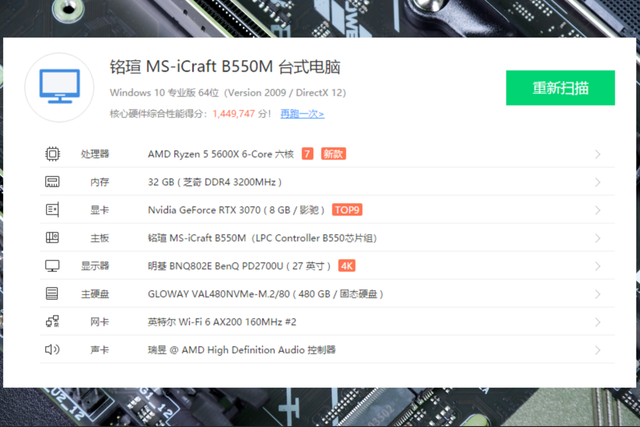Select GLOWAY VAL480NVMe-M.2/80 text
The image size is (640, 427).
tap(265, 294)
